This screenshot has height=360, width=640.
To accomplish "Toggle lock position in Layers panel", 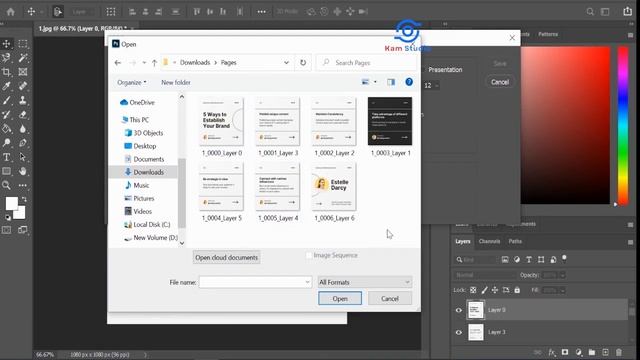I will (495, 290).
